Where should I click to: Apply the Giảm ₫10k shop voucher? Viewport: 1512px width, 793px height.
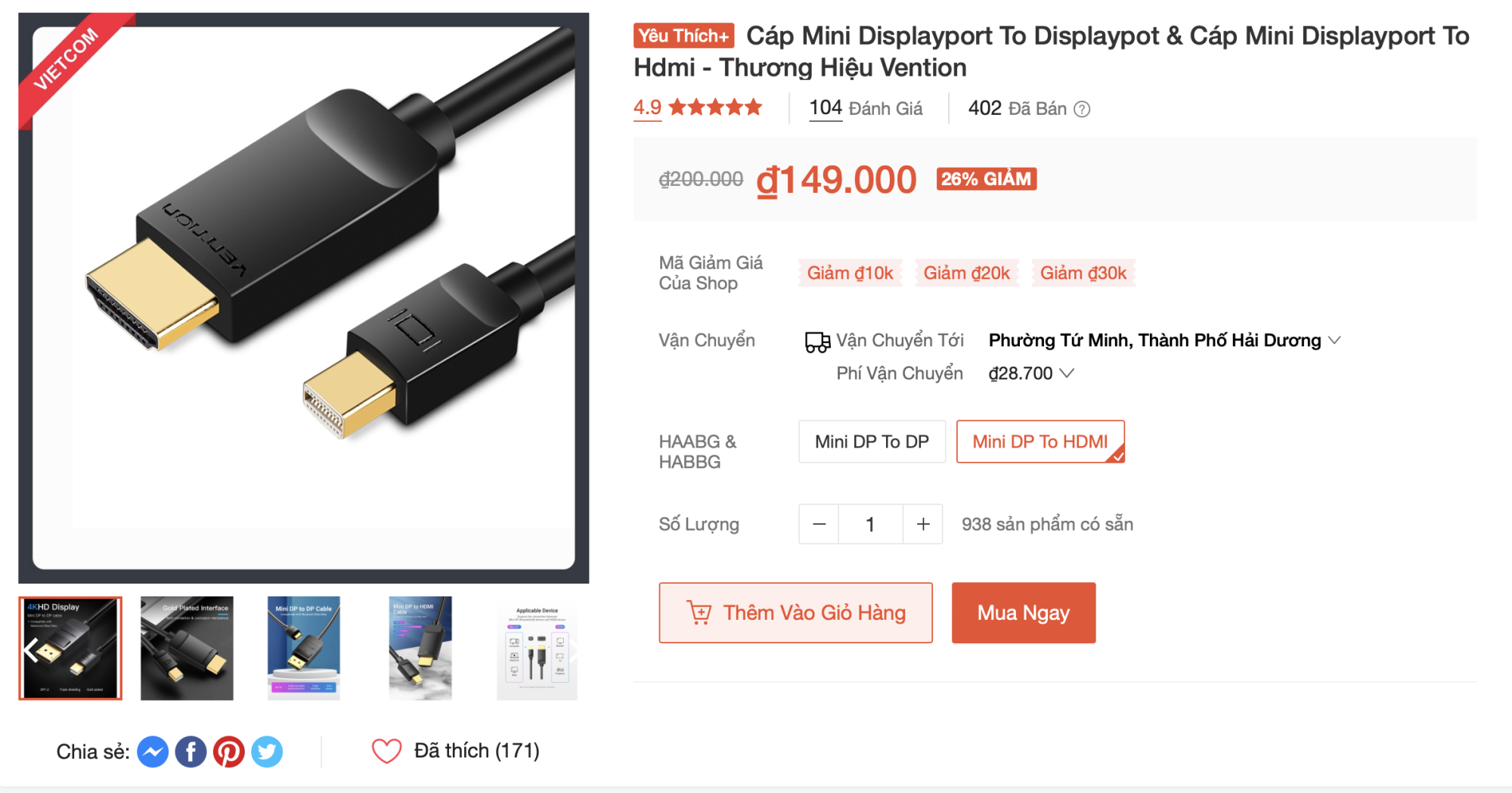tap(850, 273)
